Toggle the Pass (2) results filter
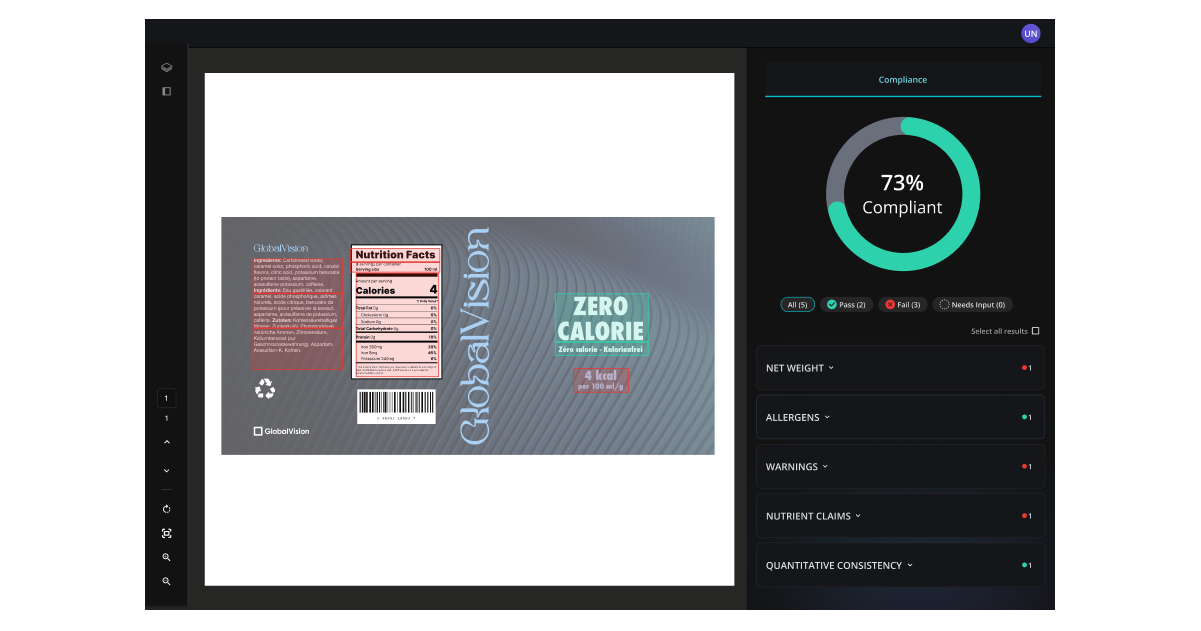Viewport: 1201px width, 631px height. (846, 304)
